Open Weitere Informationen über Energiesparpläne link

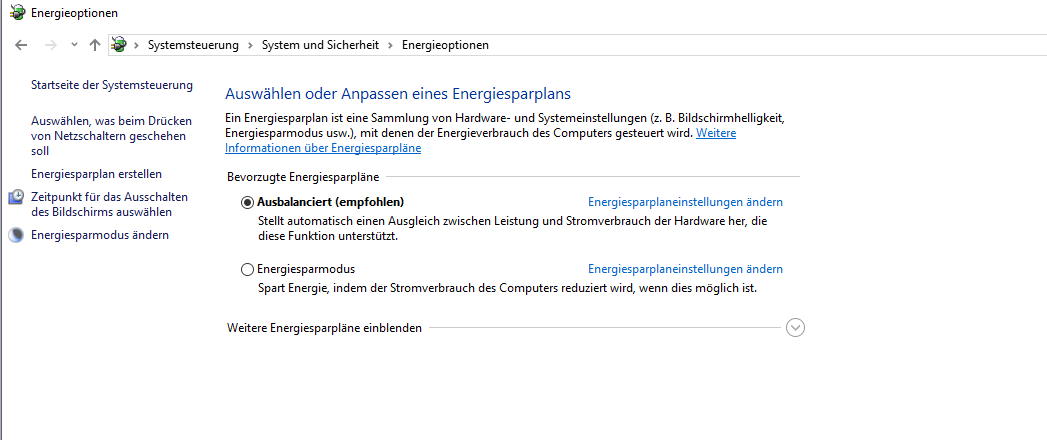(323, 148)
